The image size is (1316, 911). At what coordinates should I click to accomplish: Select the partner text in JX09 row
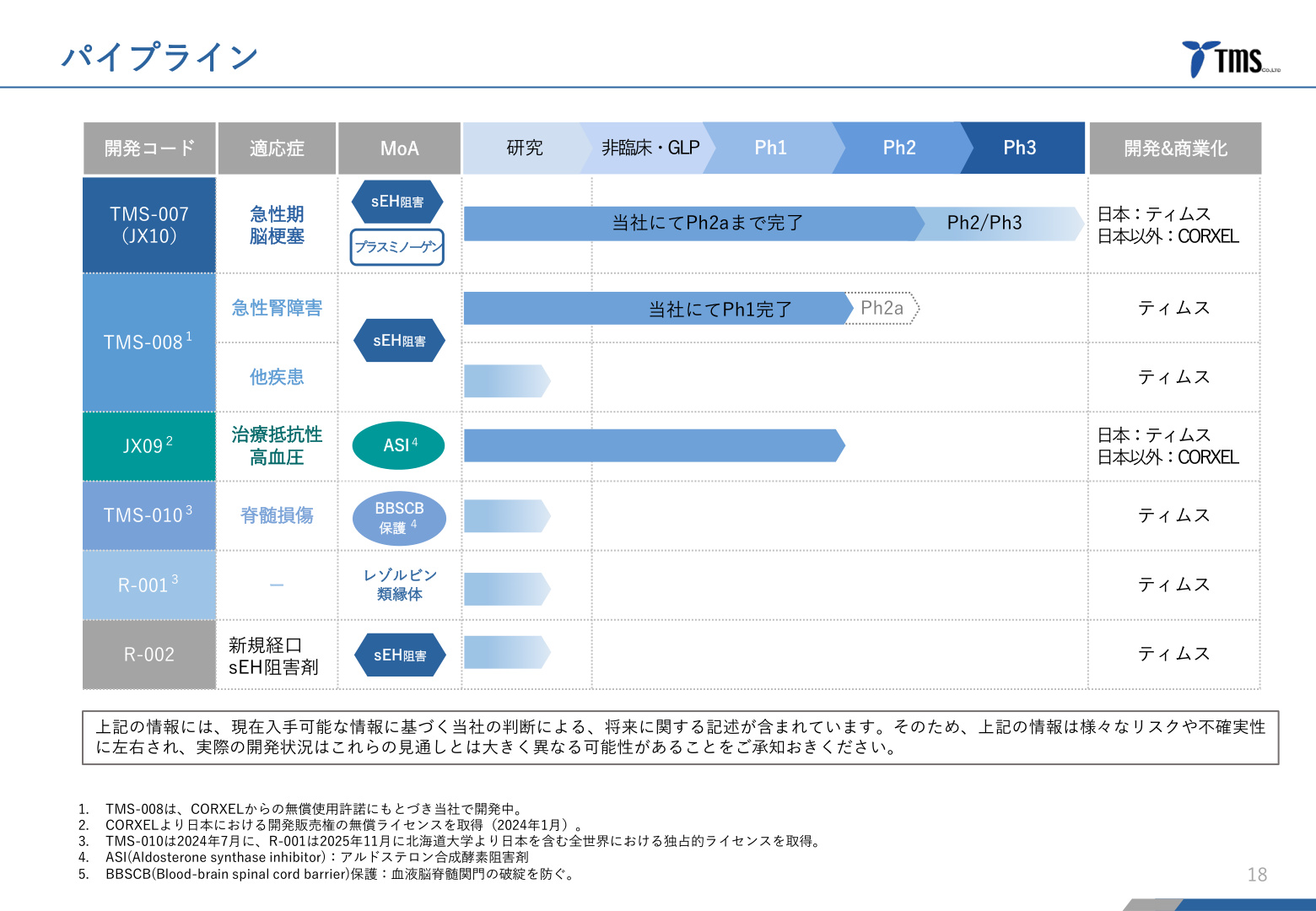[1168, 446]
